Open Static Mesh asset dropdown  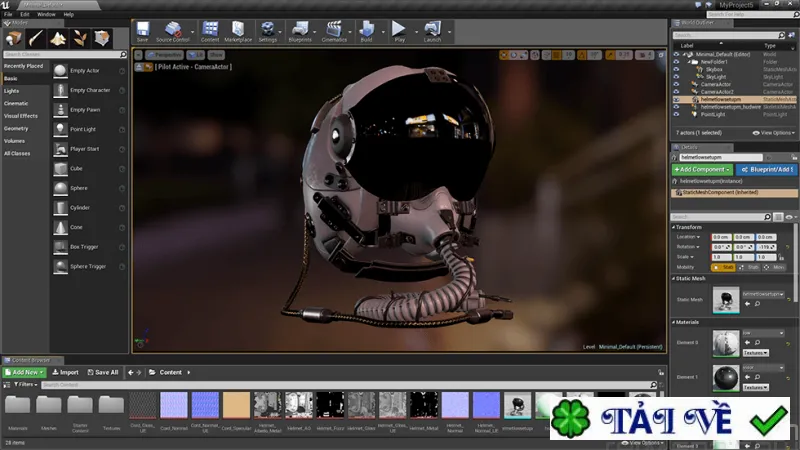[x=763, y=294]
